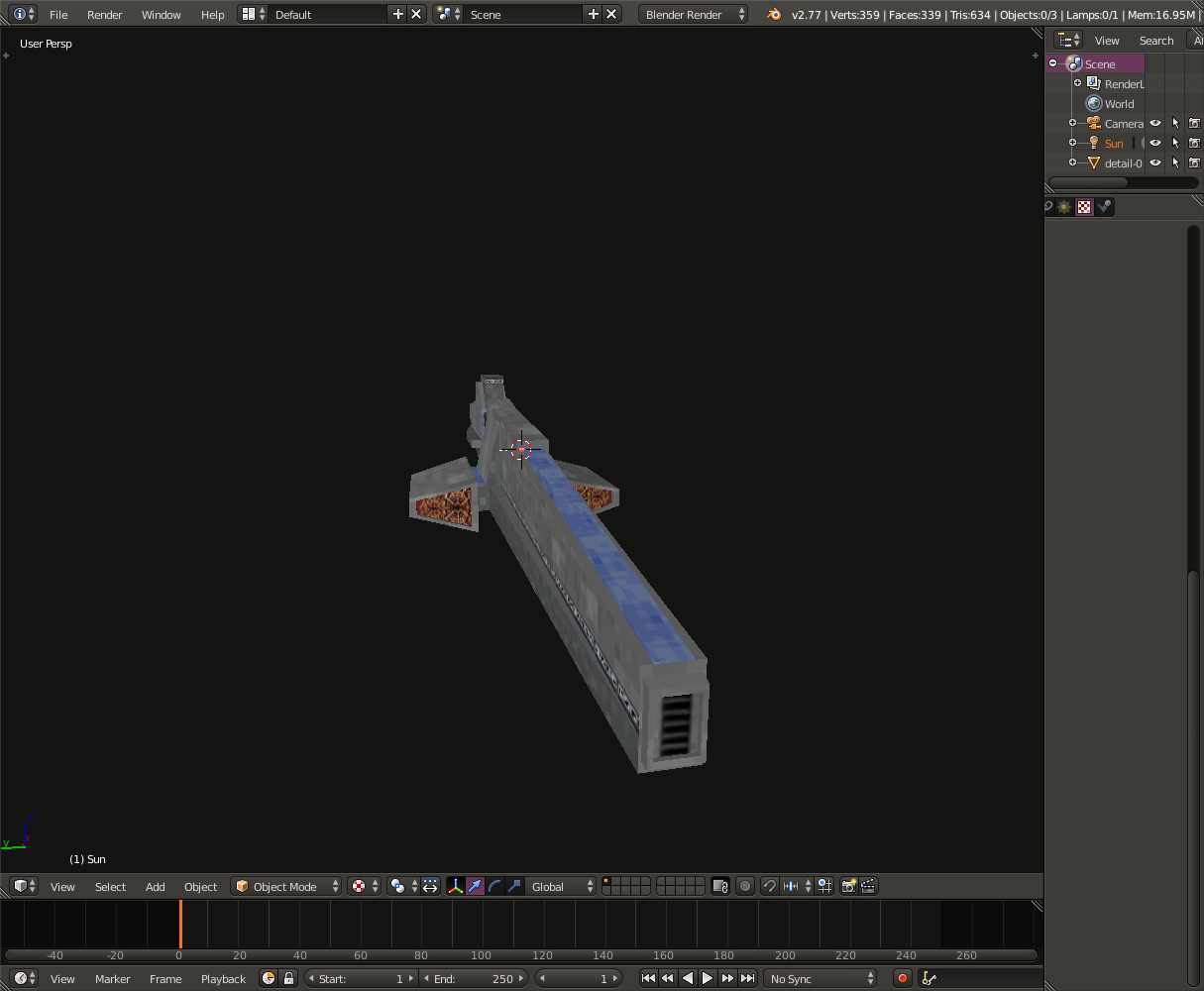This screenshot has height=991, width=1204.
Task: Click the End frame field showing 250
Action: pyautogui.click(x=475, y=978)
